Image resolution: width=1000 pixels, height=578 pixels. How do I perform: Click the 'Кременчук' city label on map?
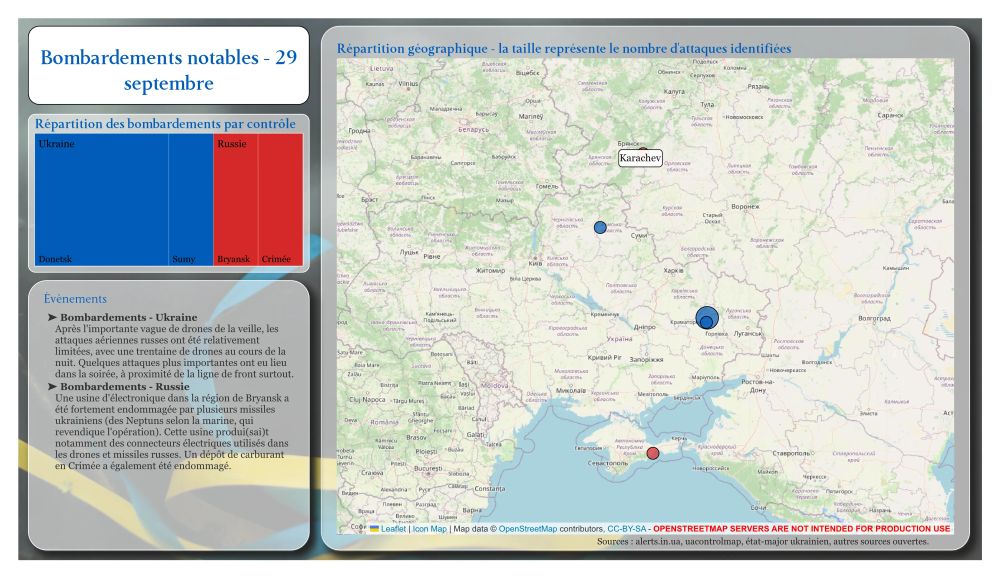(605, 315)
